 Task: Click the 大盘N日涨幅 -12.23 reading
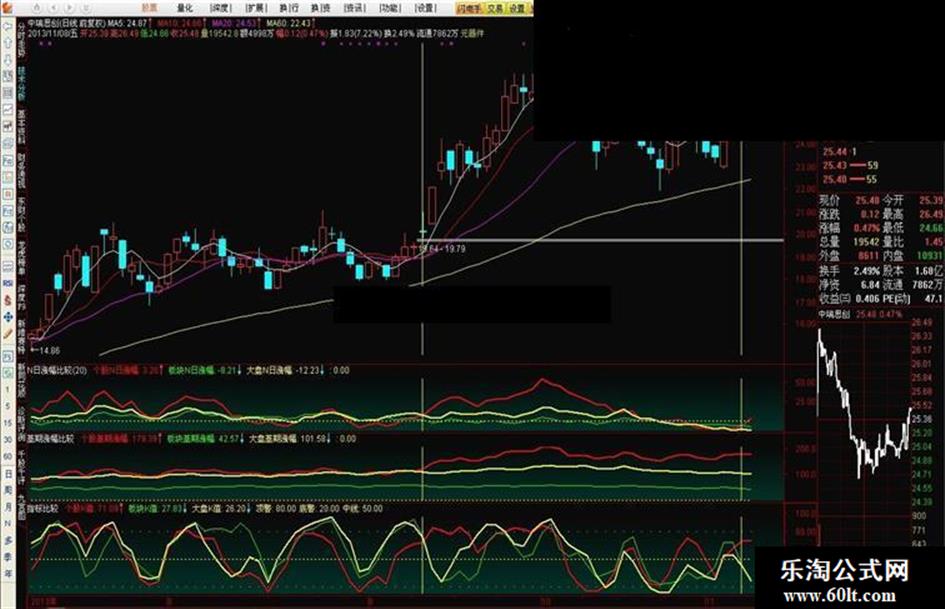(x=286, y=370)
